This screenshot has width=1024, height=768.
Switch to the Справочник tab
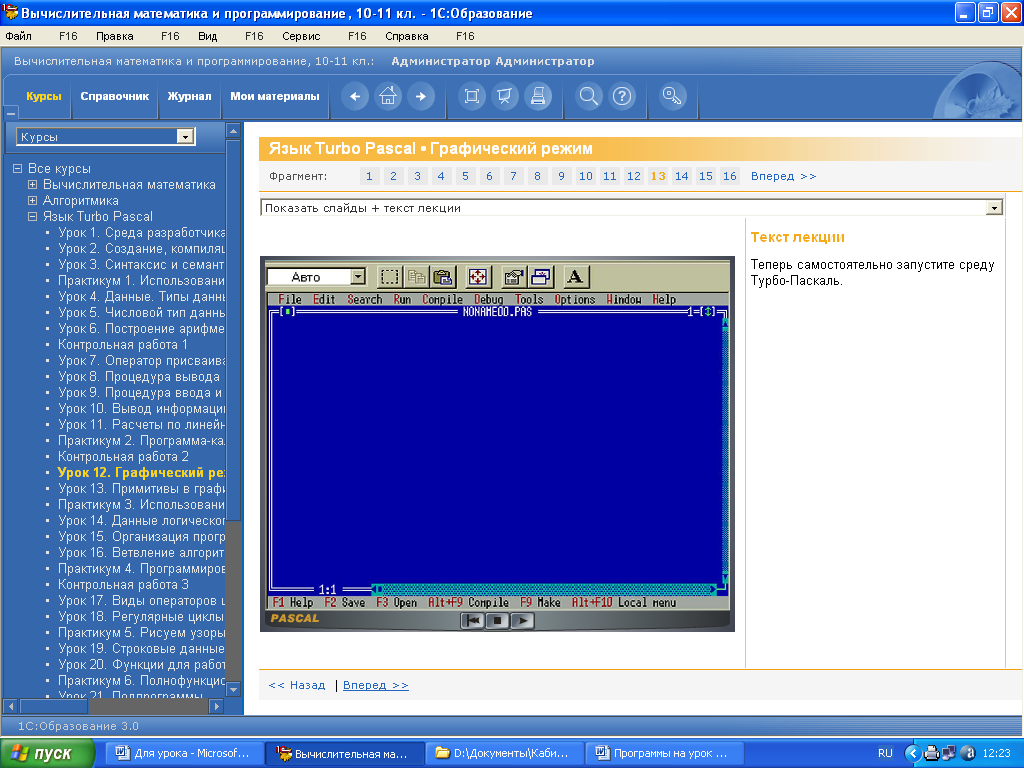point(115,97)
